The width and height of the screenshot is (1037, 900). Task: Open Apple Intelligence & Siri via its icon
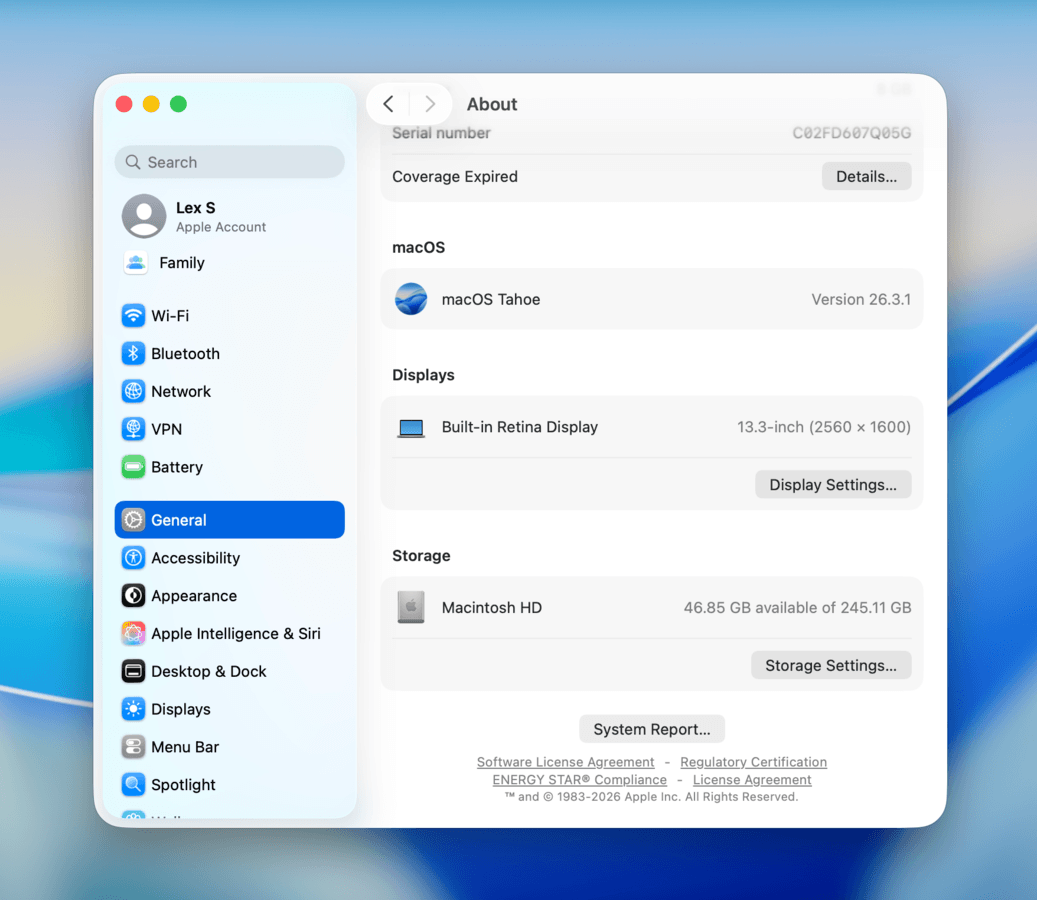[133, 633]
